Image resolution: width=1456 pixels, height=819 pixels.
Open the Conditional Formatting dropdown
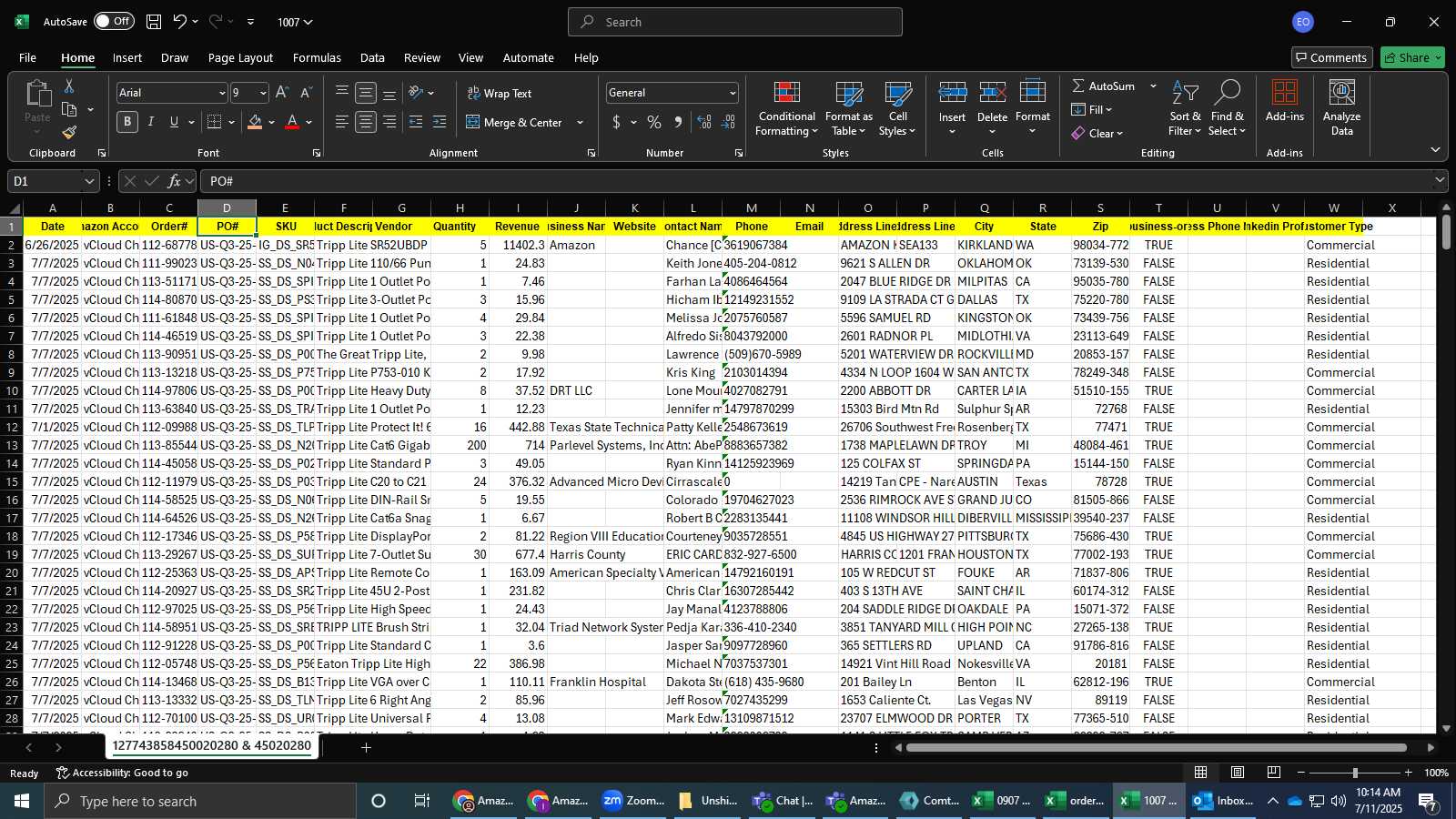click(787, 108)
